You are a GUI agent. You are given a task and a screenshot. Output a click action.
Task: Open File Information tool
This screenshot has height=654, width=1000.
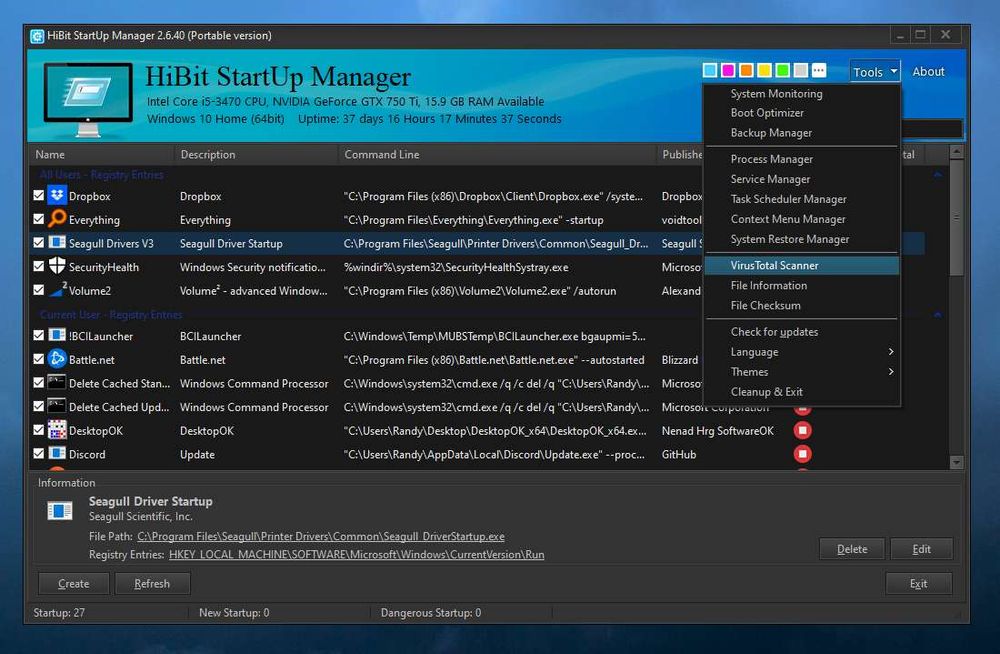click(802, 285)
